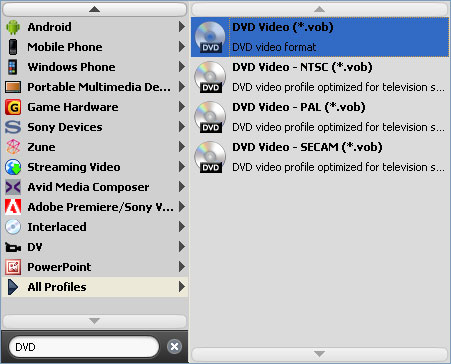Image resolution: width=451 pixels, height=364 pixels.
Task: Click the Zune logo icon
Action: point(13,147)
